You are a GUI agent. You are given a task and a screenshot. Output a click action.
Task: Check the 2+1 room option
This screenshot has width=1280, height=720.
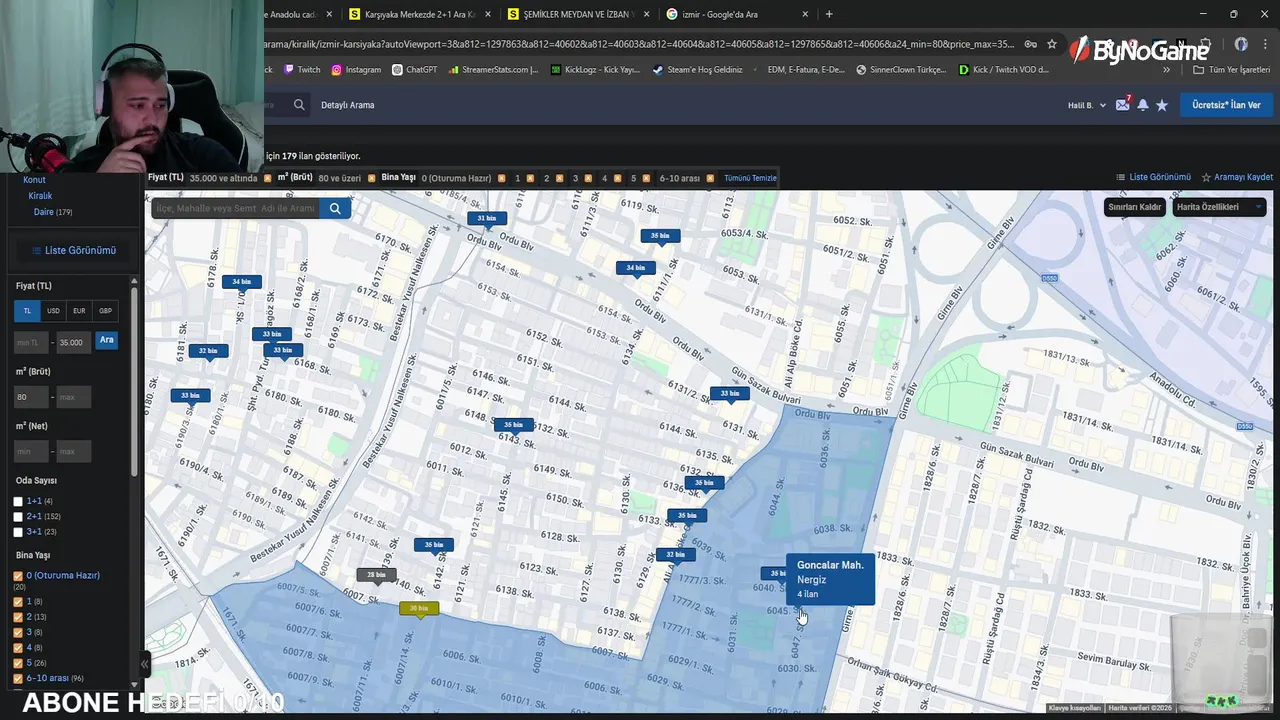pos(18,517)
